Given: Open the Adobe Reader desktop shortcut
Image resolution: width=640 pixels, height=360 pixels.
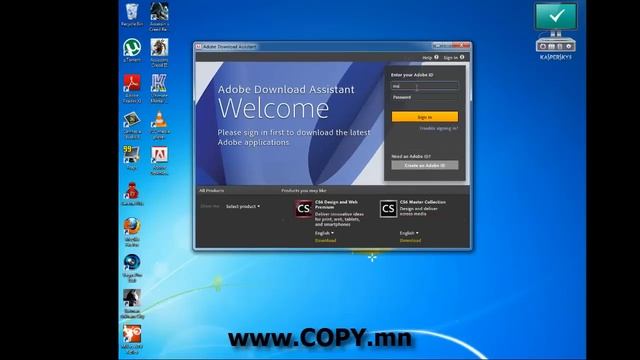Looking at the screenshot, I should pyautogui.click(x=132, y=88).
